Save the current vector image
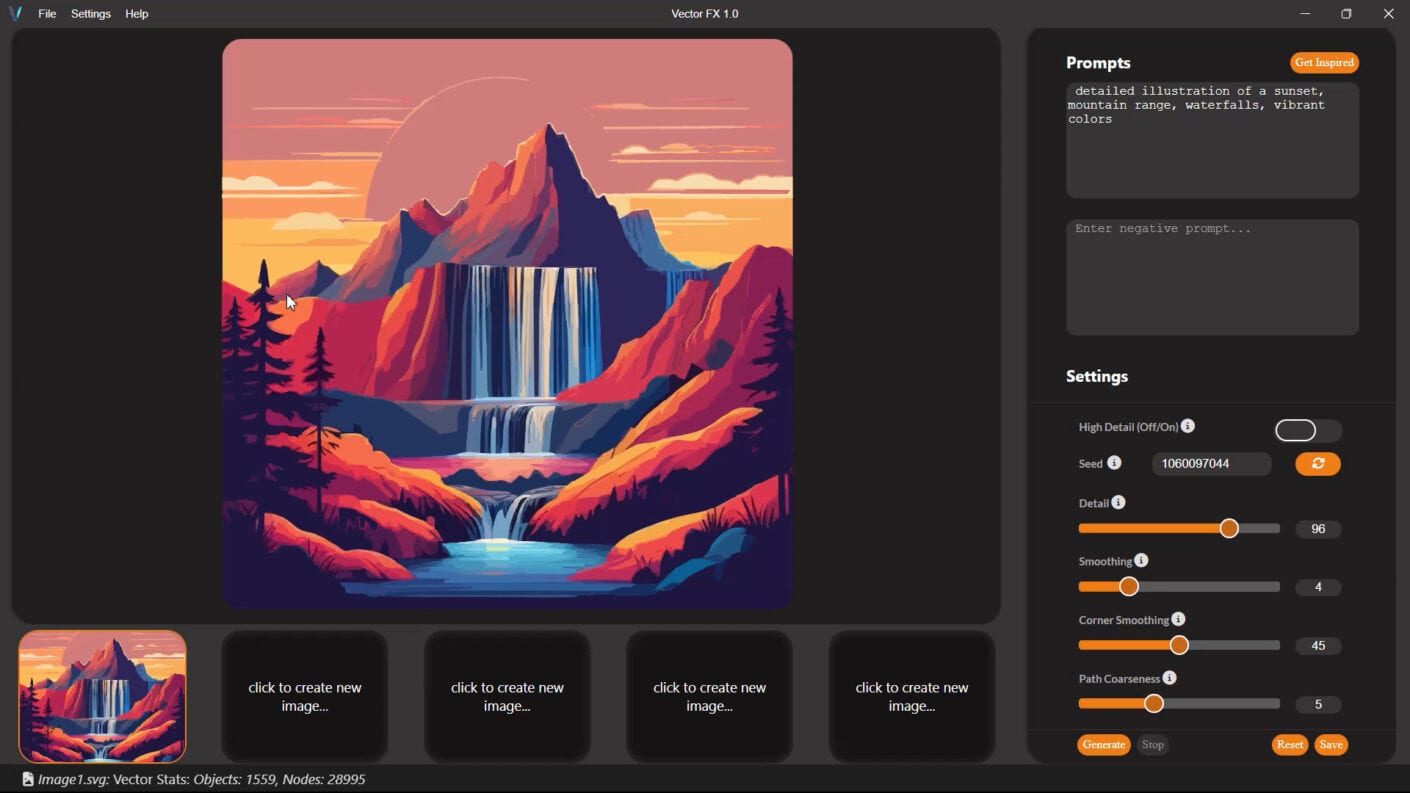Screen dimensions: 1410x793 (x=1331, y=744)
